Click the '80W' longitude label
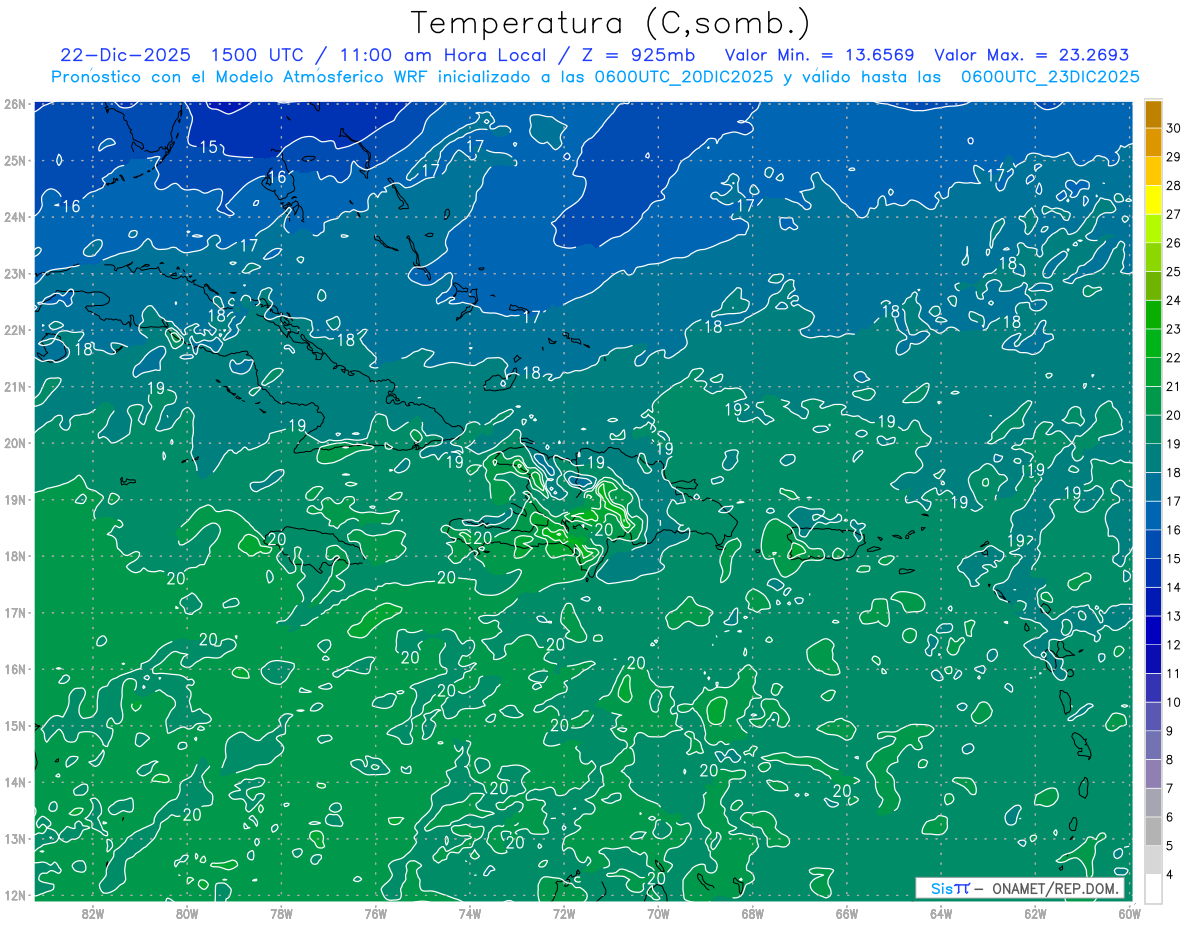1200x927 pixels. pos(187,913)
